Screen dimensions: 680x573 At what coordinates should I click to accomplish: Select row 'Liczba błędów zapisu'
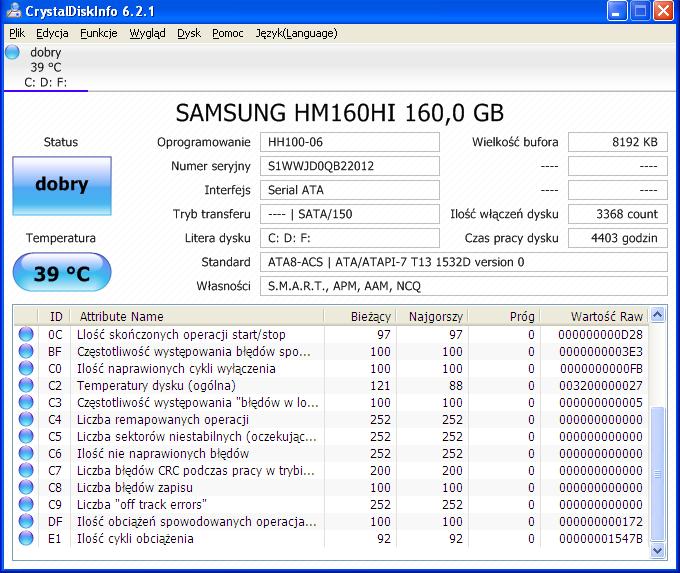click(x=331, y=488)
